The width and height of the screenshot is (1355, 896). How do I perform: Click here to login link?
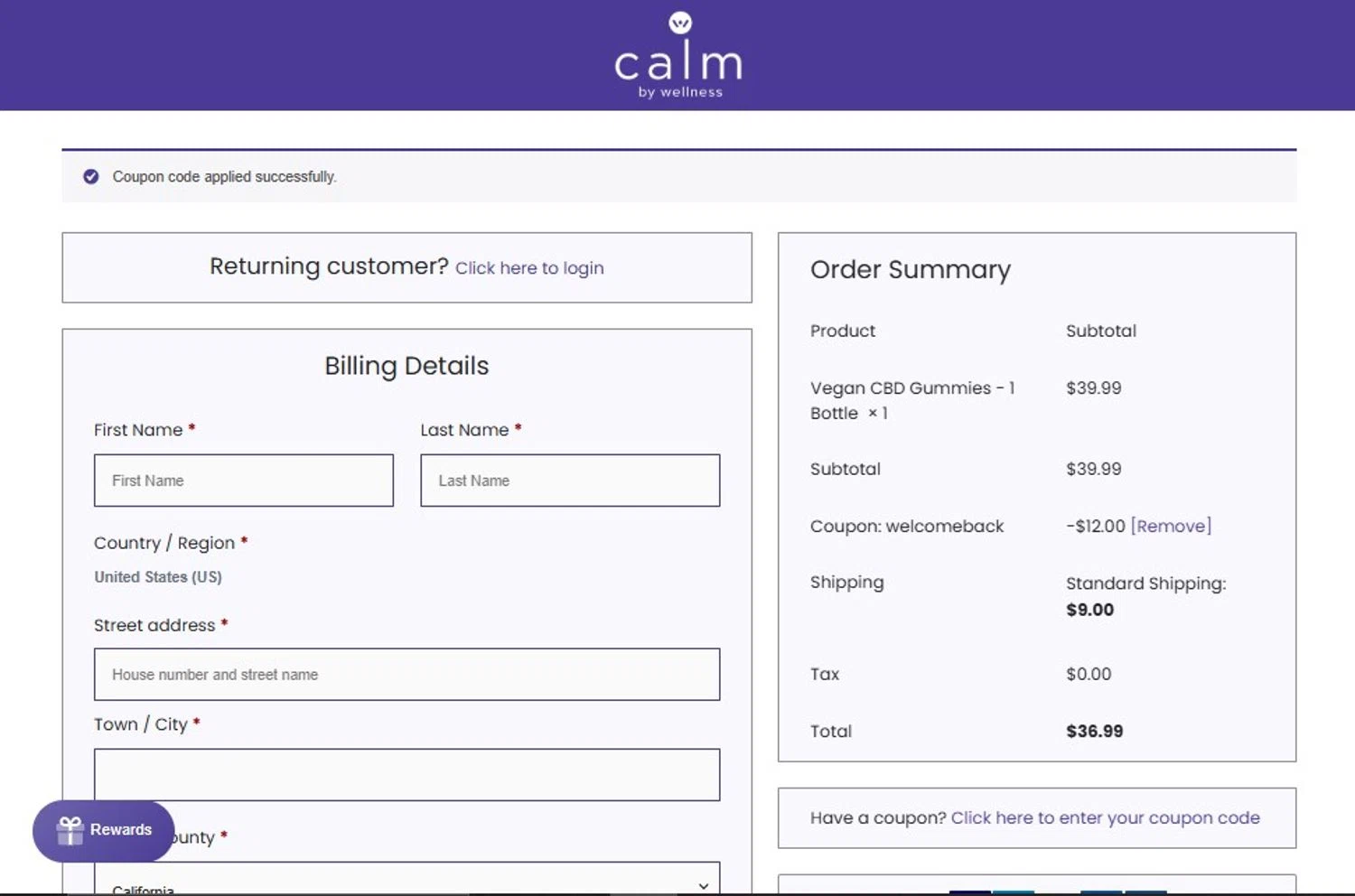pyautogui.click(x=529, y=268)
